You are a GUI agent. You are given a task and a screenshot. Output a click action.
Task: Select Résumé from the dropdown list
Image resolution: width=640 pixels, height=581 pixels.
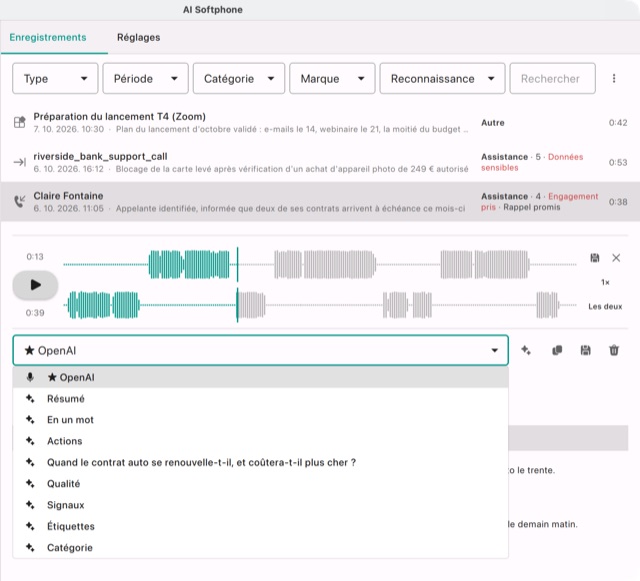click(260, 398)
